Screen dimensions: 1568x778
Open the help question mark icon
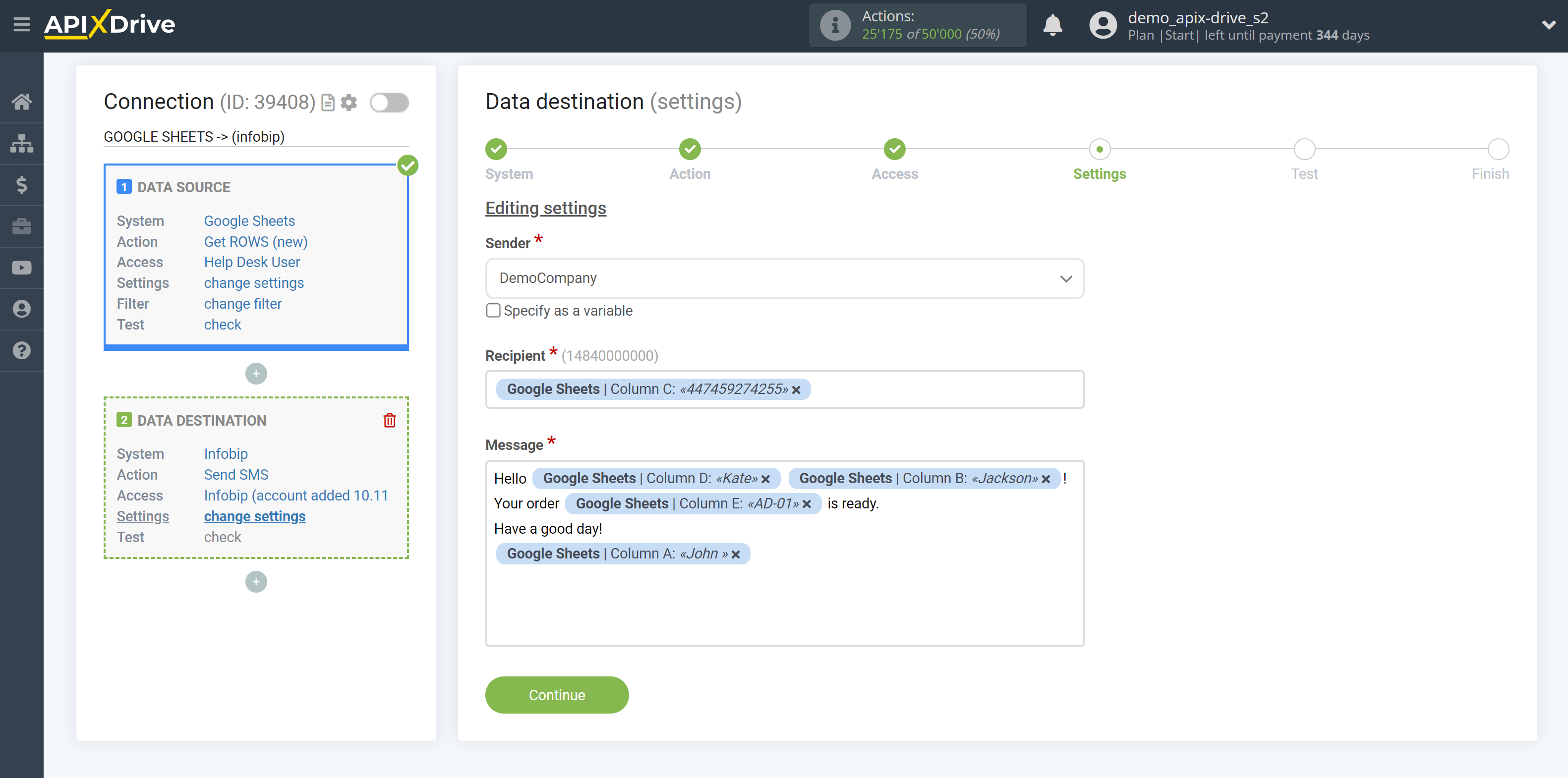click(x=22, y=350)
